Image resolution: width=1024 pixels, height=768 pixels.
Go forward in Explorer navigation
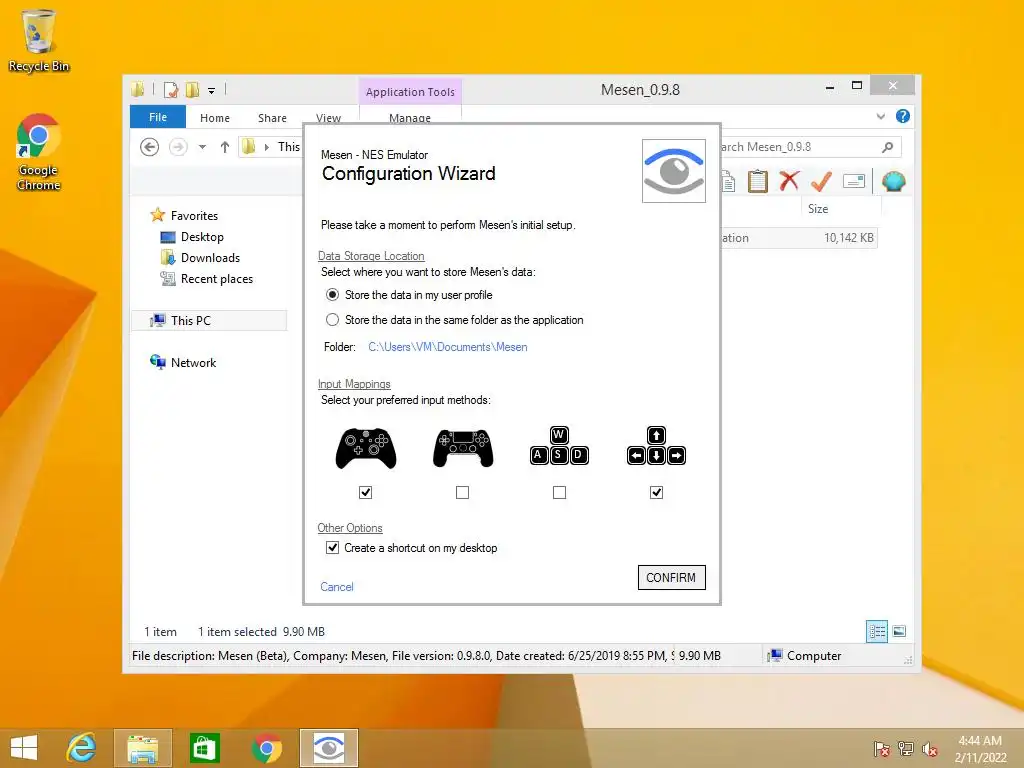[x=178, y=147]
